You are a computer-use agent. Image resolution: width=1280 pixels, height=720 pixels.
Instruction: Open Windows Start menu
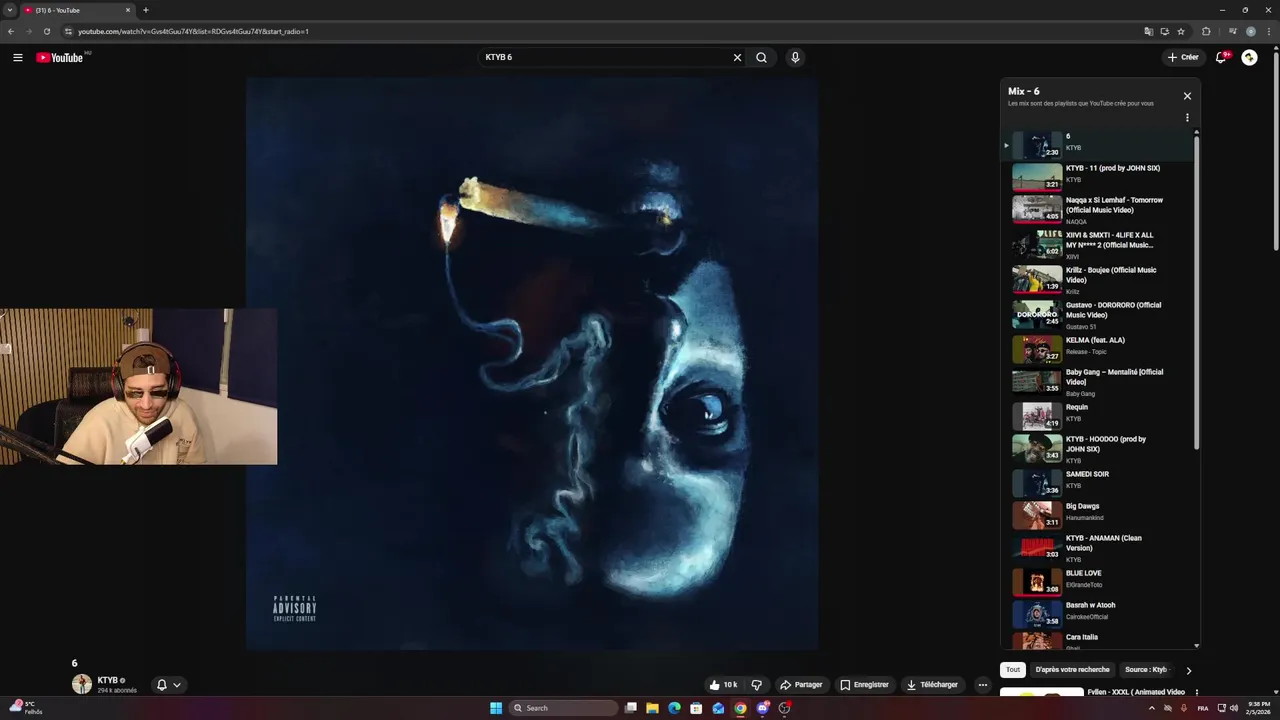pos(496,708)
